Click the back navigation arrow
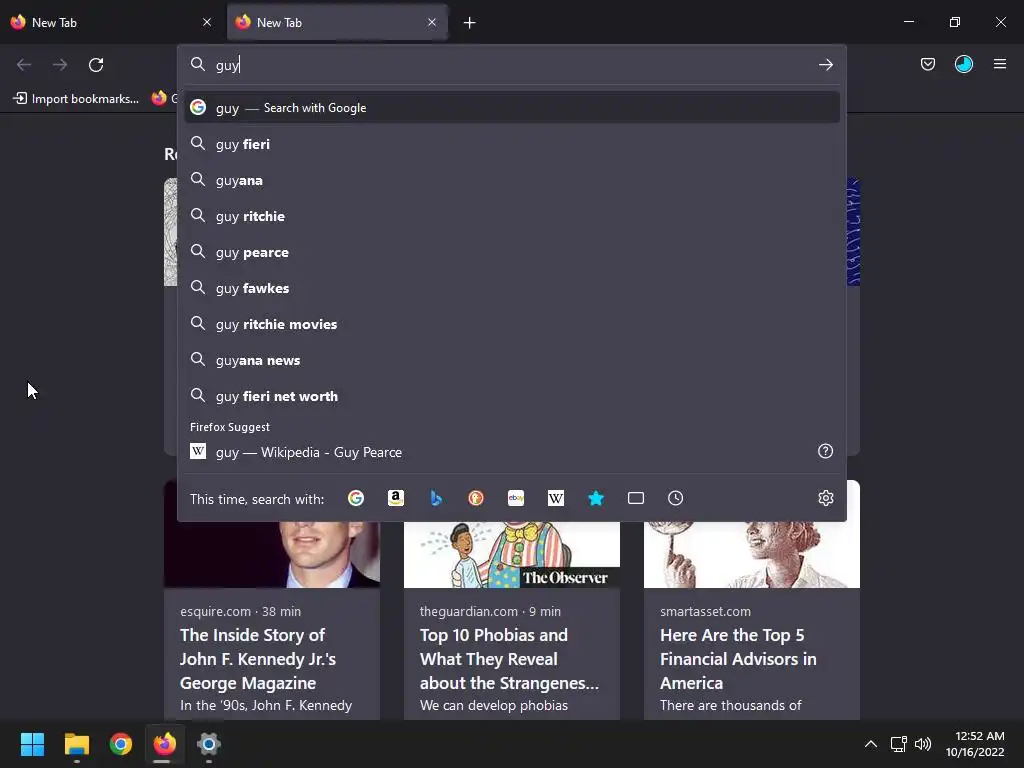Viewport: 1024px width, 768px height. (x=24, y=65)
